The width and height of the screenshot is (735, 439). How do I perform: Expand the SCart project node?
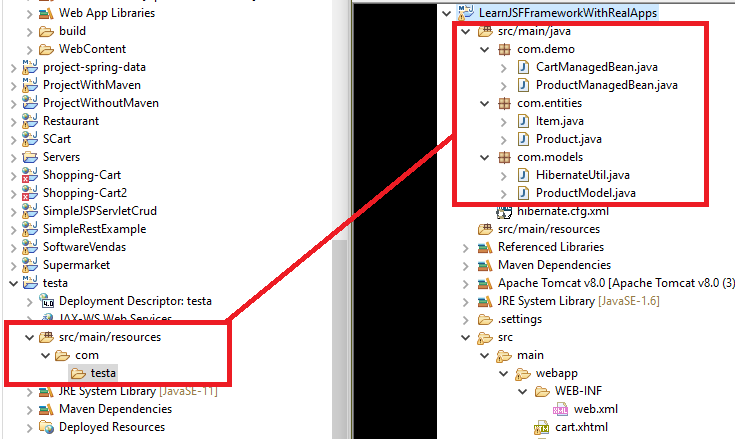click(14, 140)
